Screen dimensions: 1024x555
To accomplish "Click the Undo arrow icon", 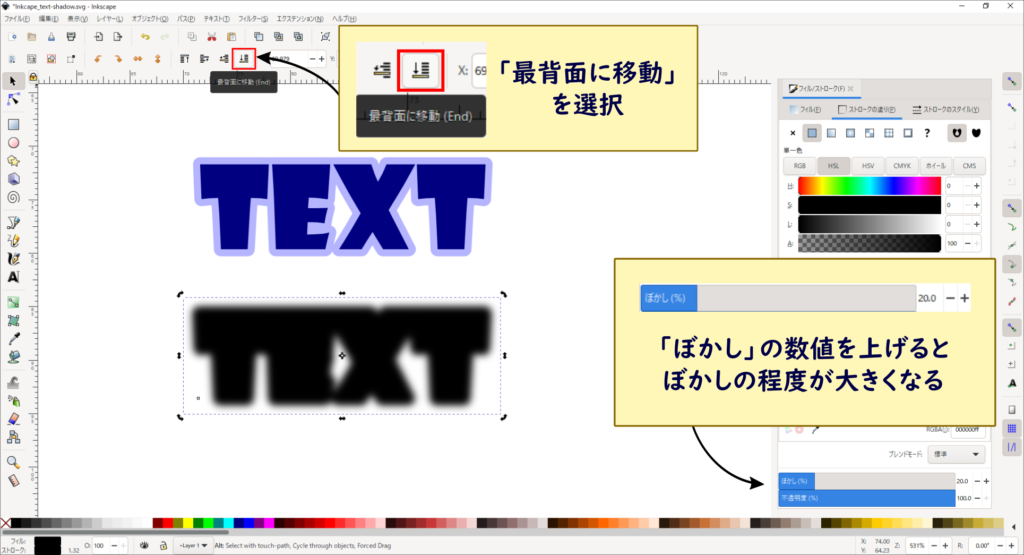I will pyautogui.click(x=145, y=37).
